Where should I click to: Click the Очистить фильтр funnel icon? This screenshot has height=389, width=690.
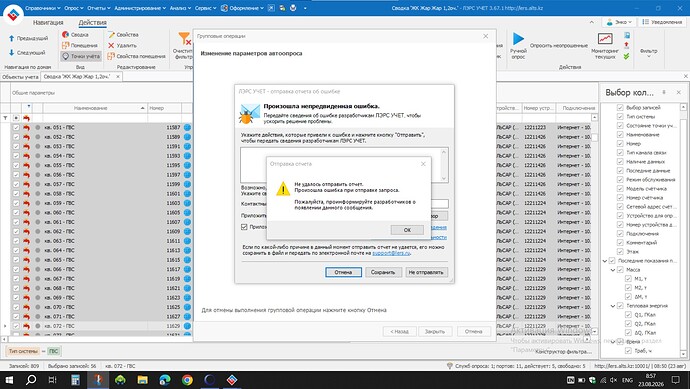(x=184, y=38)
